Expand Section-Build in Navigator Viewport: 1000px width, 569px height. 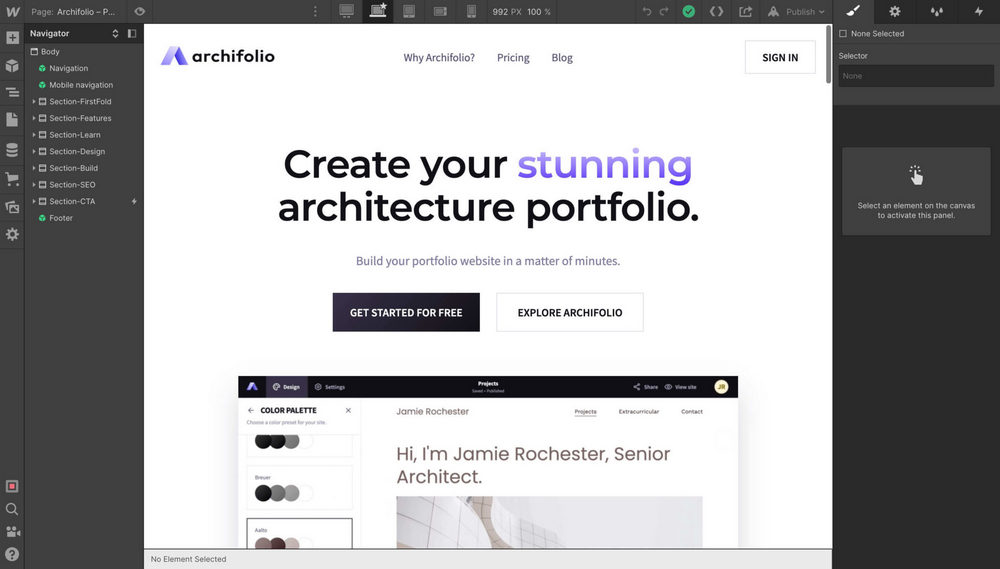point(34,168)
